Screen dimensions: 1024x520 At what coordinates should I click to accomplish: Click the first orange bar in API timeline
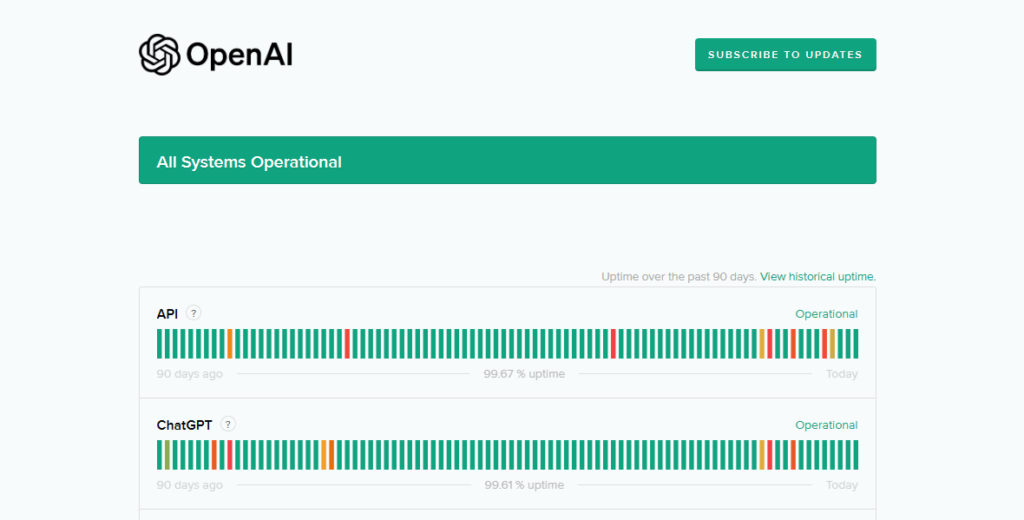point(230,344)
